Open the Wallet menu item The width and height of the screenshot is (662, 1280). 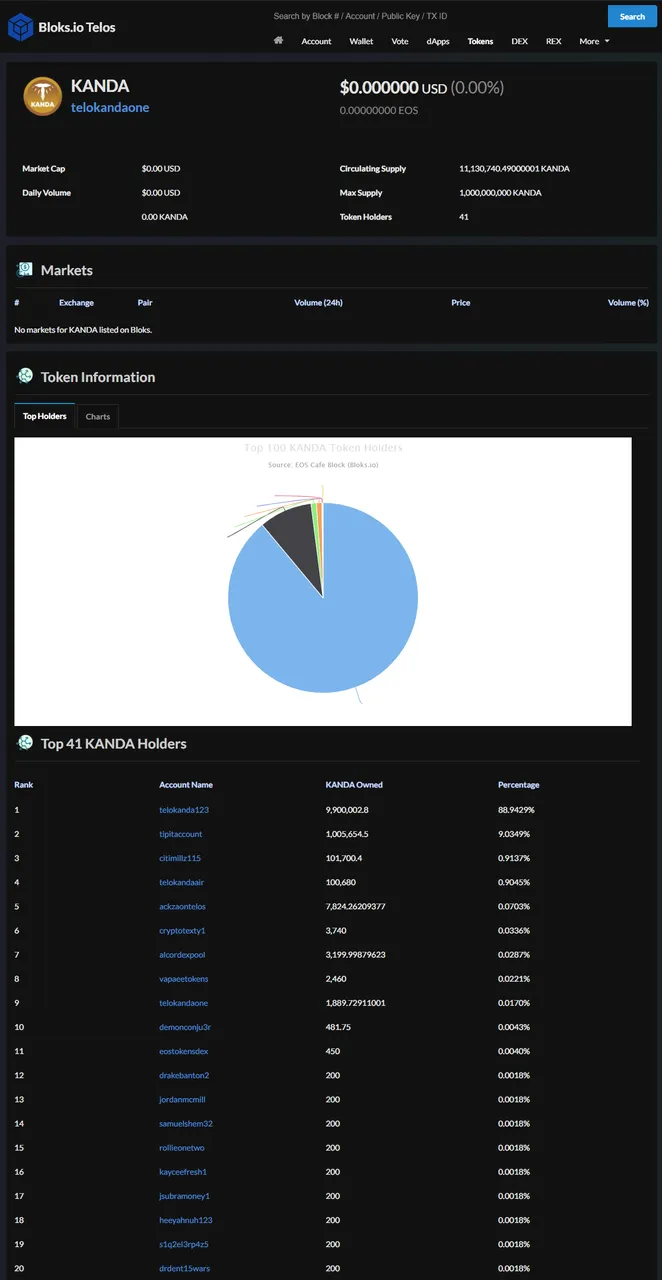point(361,41)
